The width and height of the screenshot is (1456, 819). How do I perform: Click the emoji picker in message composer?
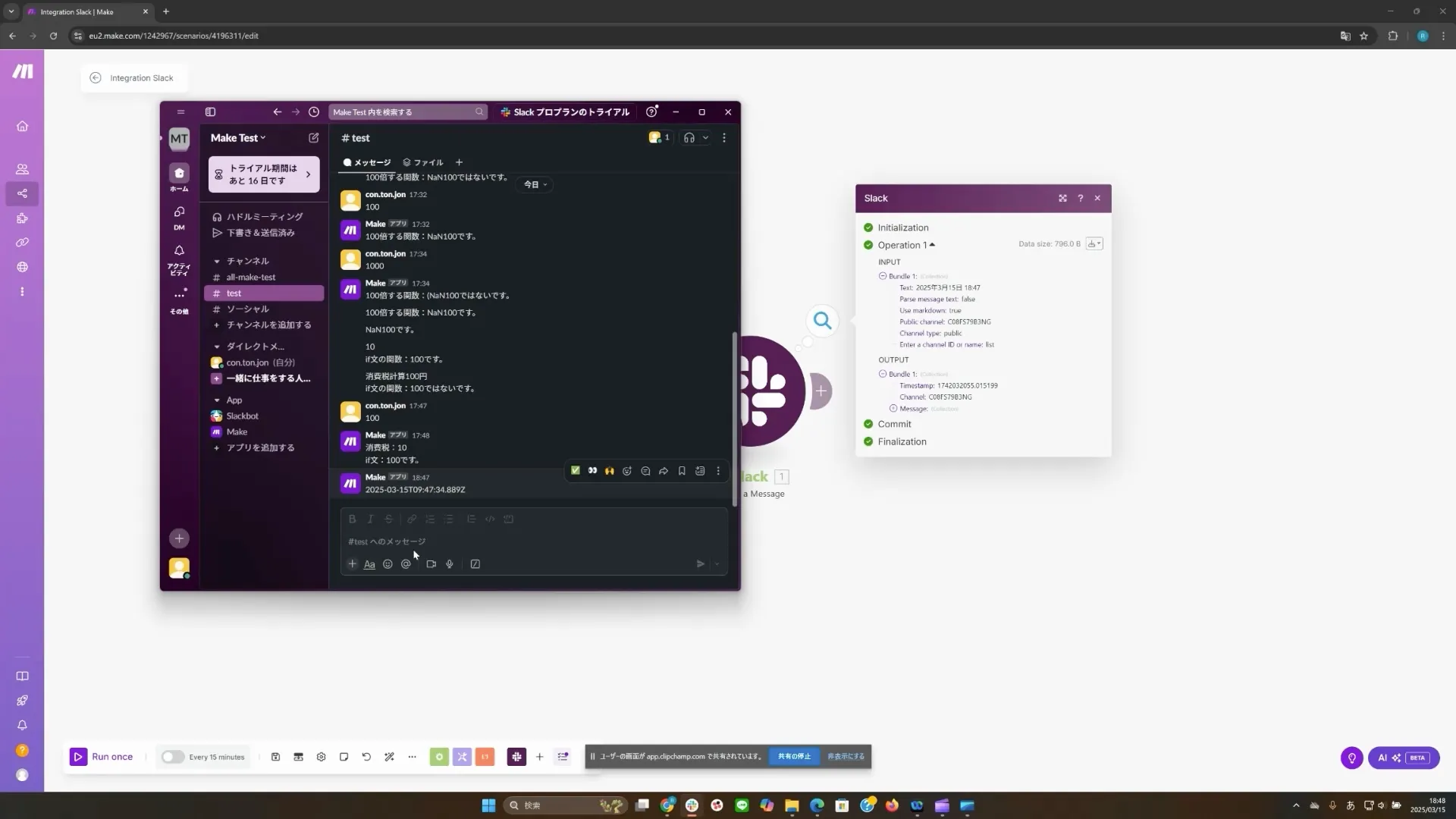[x=388, y=564]
